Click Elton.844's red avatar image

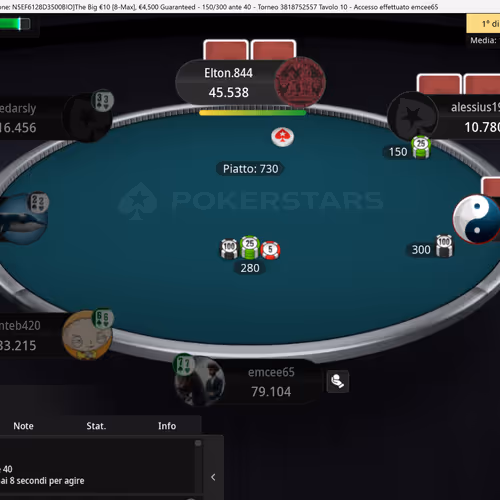300,82
